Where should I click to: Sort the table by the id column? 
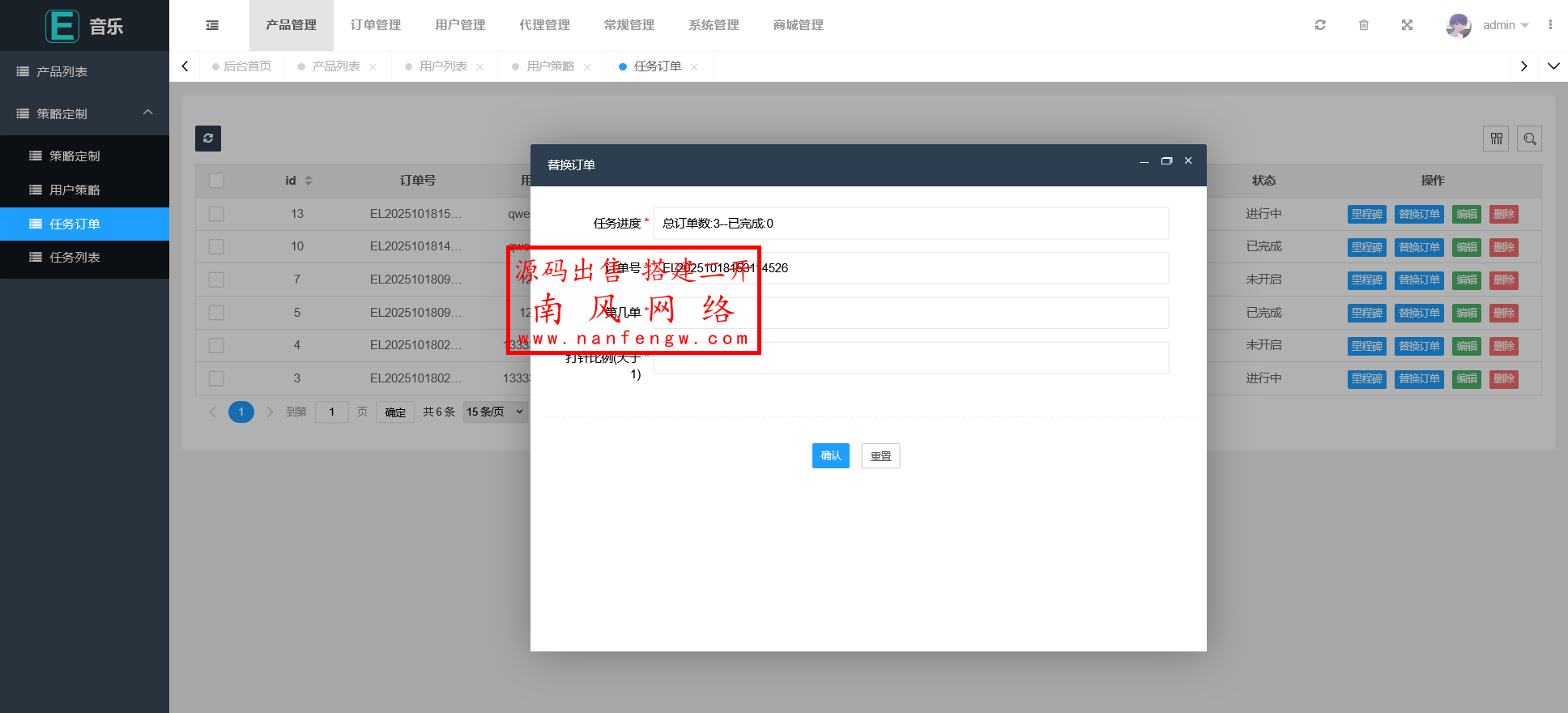pos(308,181)
